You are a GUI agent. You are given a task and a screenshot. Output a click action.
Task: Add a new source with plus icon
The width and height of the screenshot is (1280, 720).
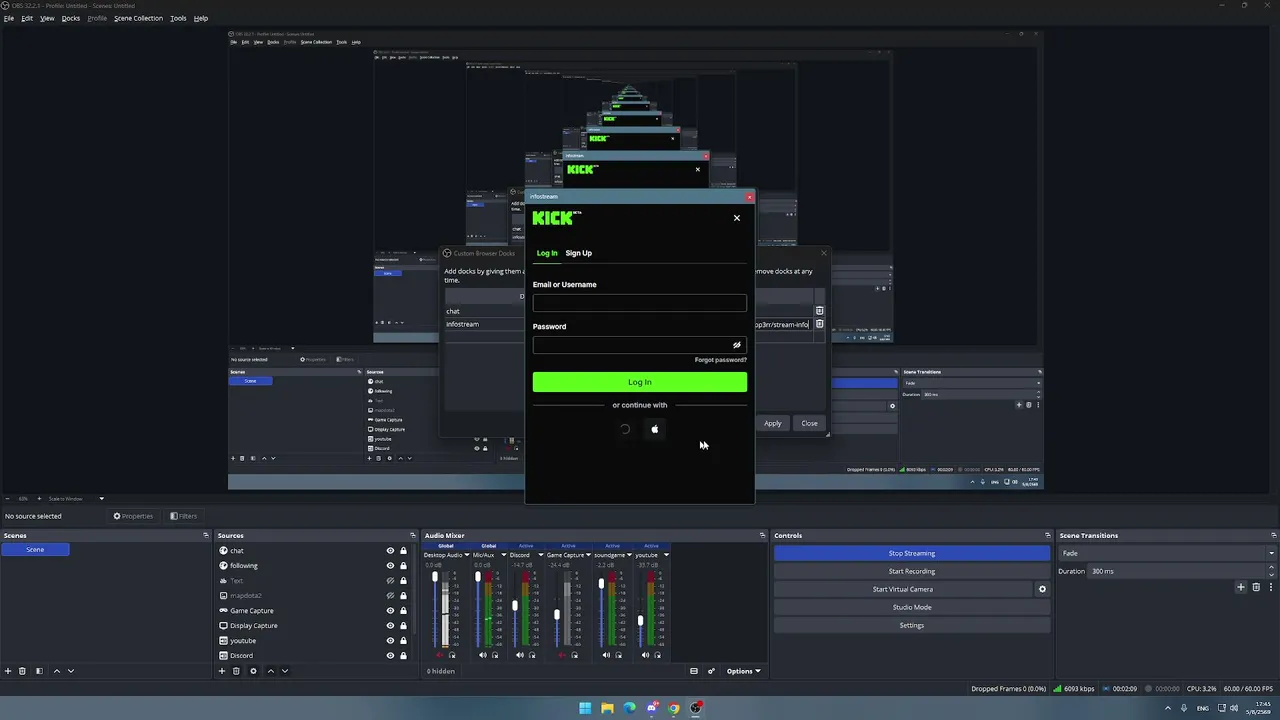(222, 671)
